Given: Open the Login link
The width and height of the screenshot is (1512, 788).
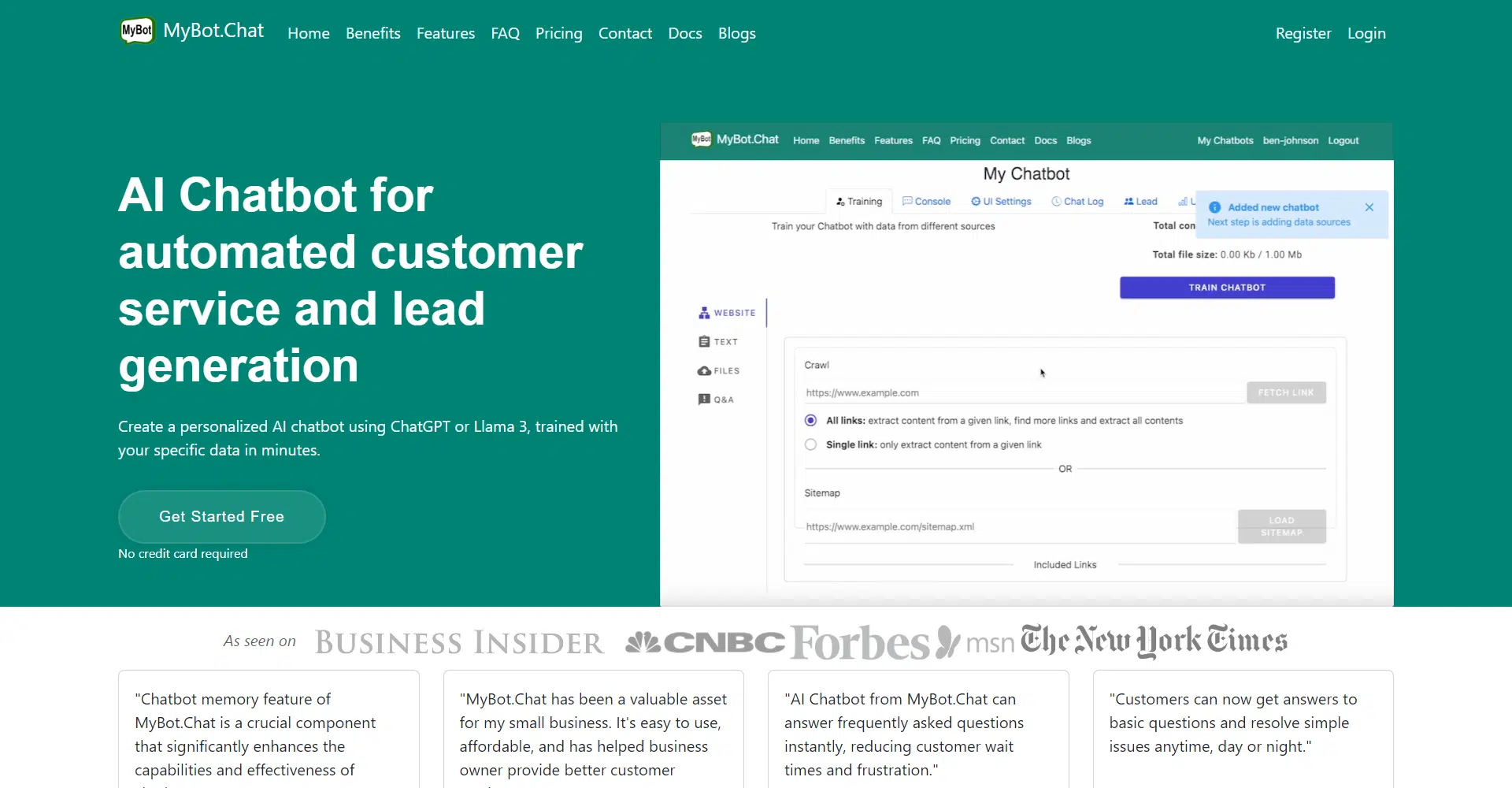Looking at the screenshot, I should (x=1366, y=33).
